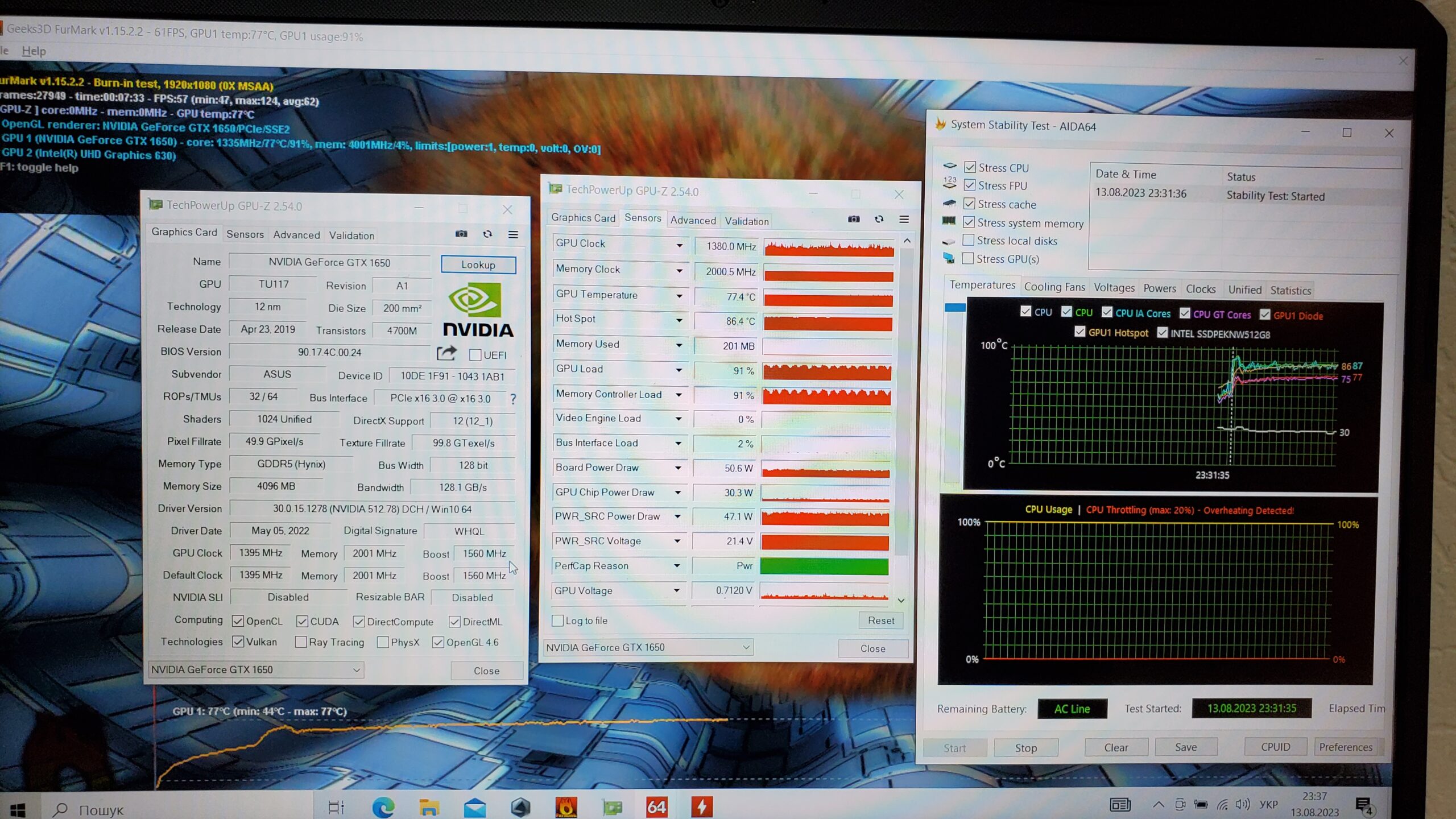The height and width of the screenshot is (819, 1456).
Task: Click the blue temperature graph color indicator
Action: [x=955, y=308]
